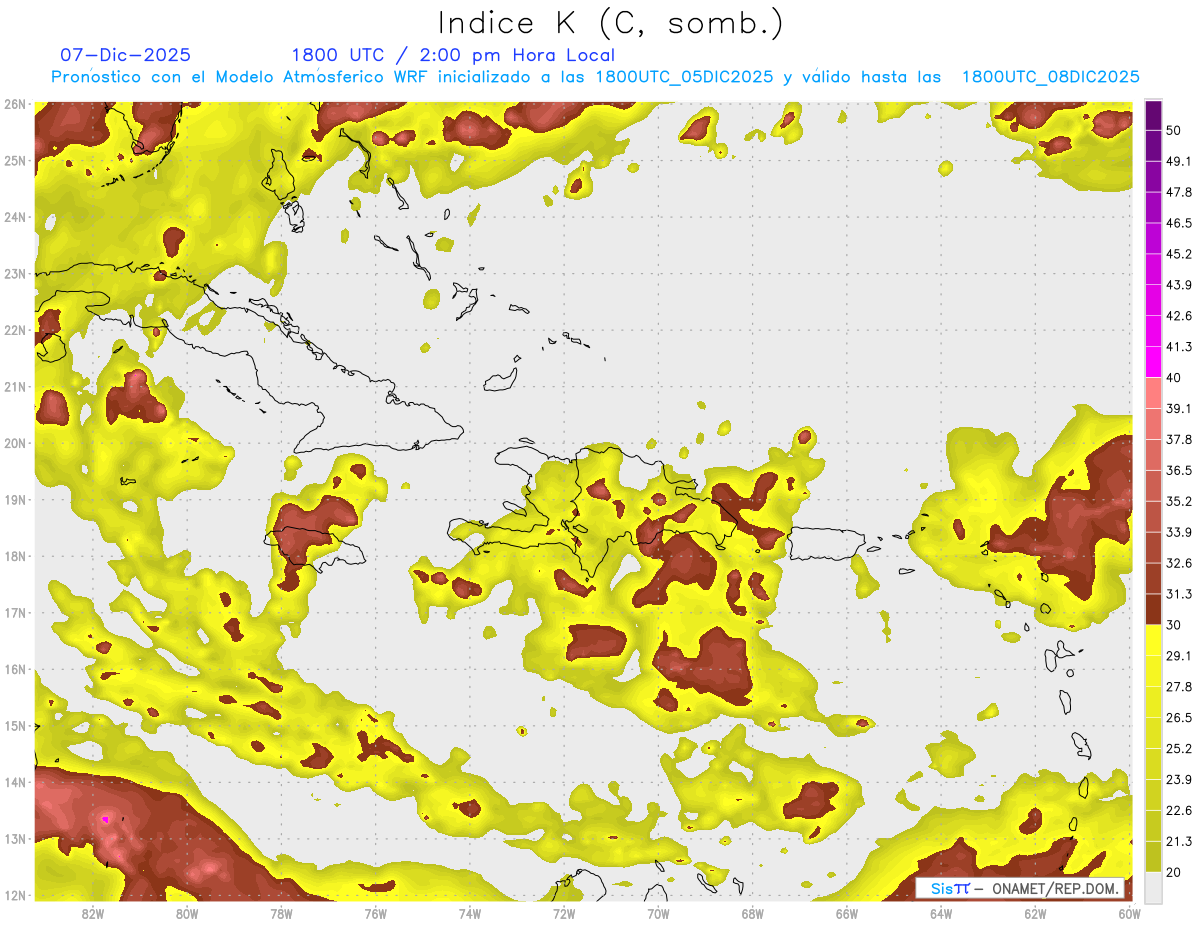
Task: Click the 12N latitude label
Action: point(15,895)
